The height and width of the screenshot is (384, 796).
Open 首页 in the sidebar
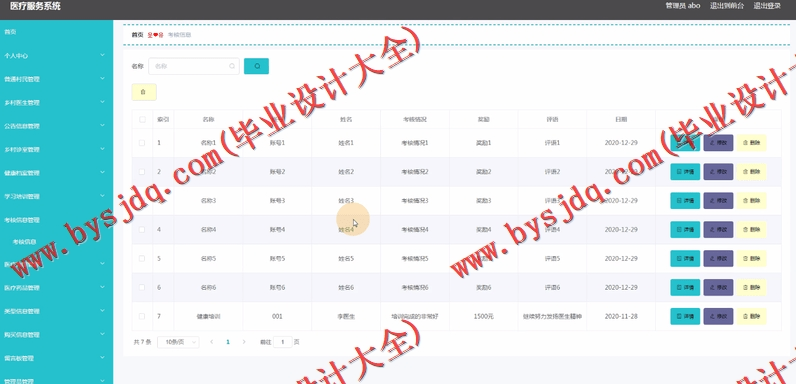56,32
